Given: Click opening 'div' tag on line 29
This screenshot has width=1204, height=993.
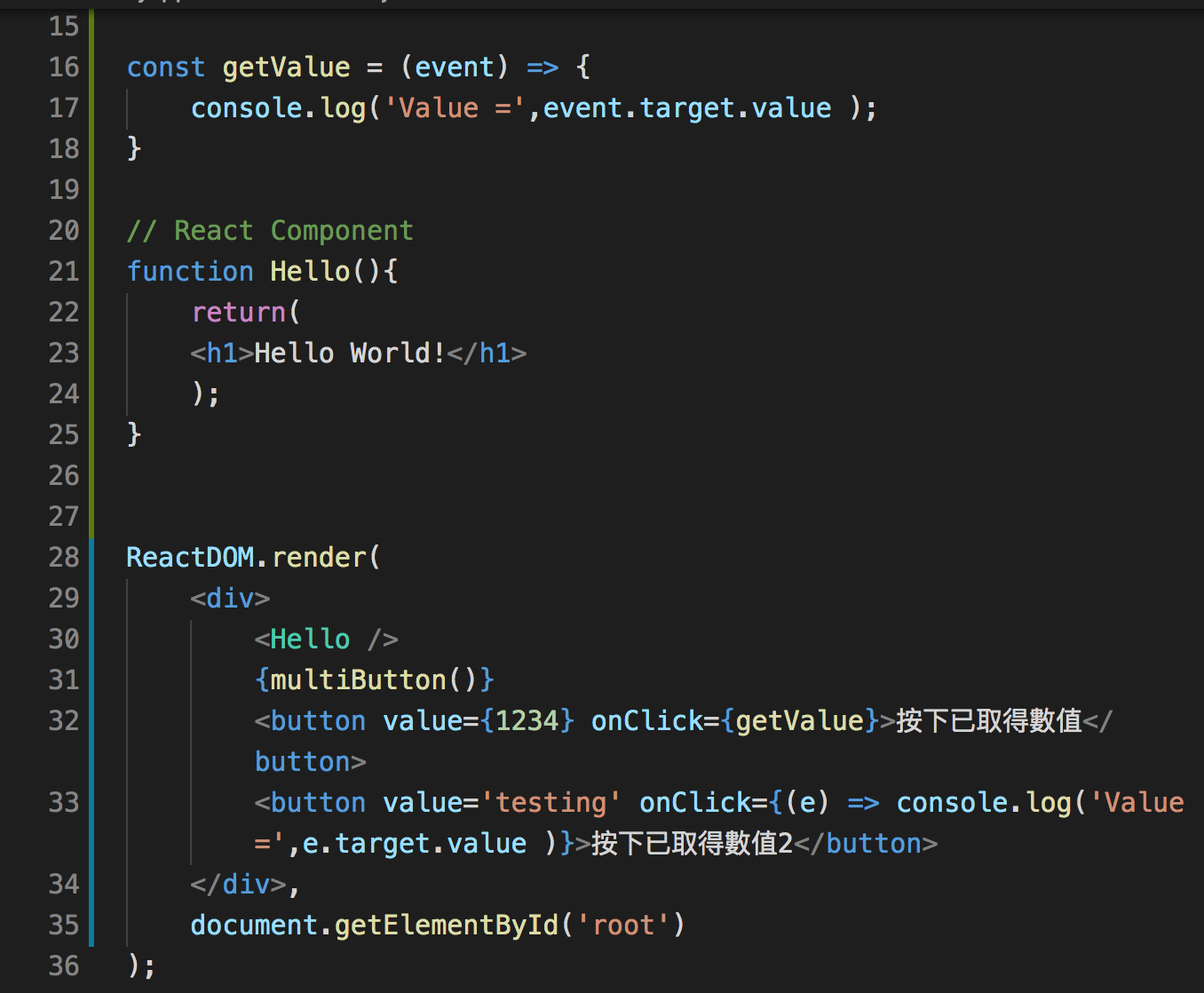Looking at the screenshot, I should pyautogui.click(x=230, y=599).
